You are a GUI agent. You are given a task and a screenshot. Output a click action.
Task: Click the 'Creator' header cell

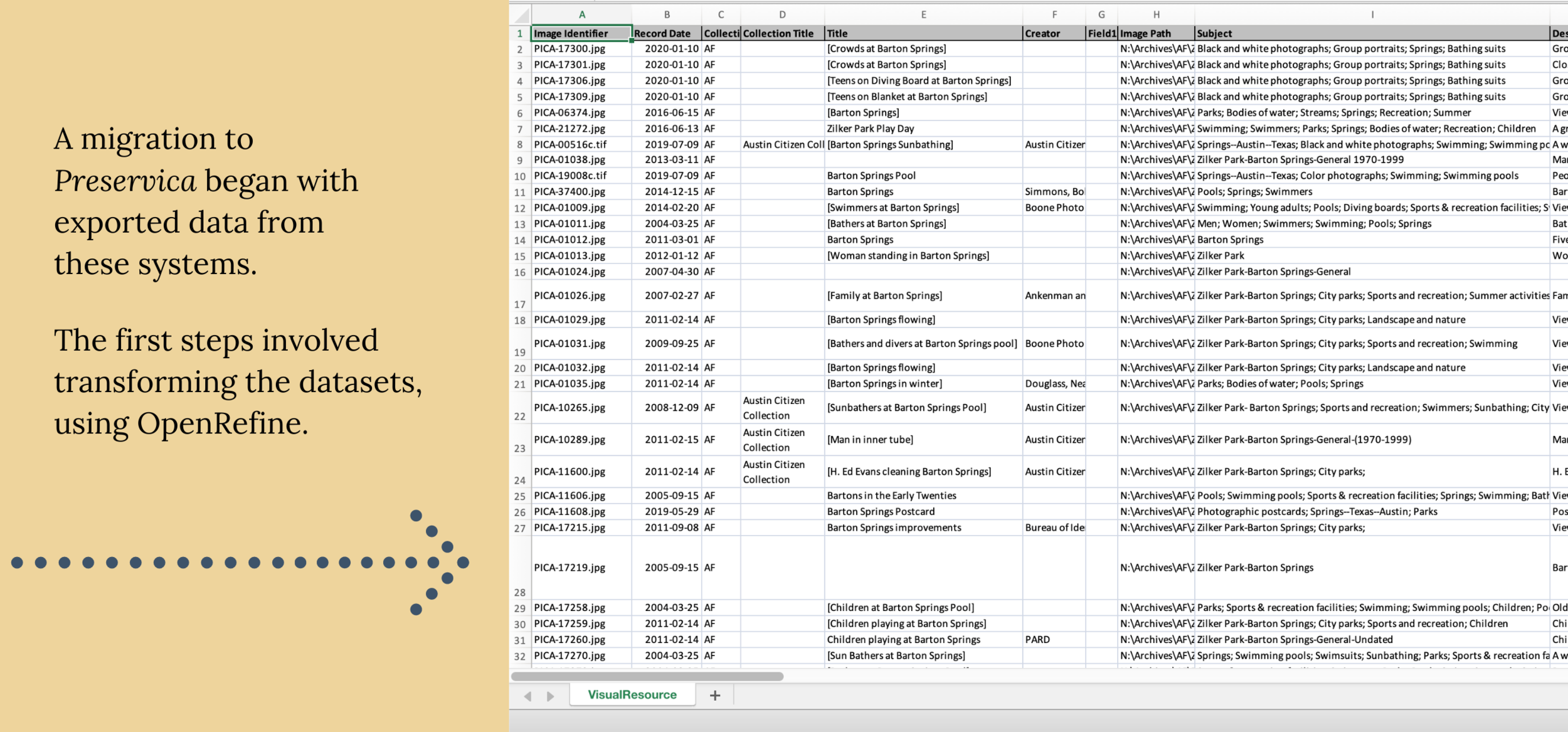point(1054,33)
